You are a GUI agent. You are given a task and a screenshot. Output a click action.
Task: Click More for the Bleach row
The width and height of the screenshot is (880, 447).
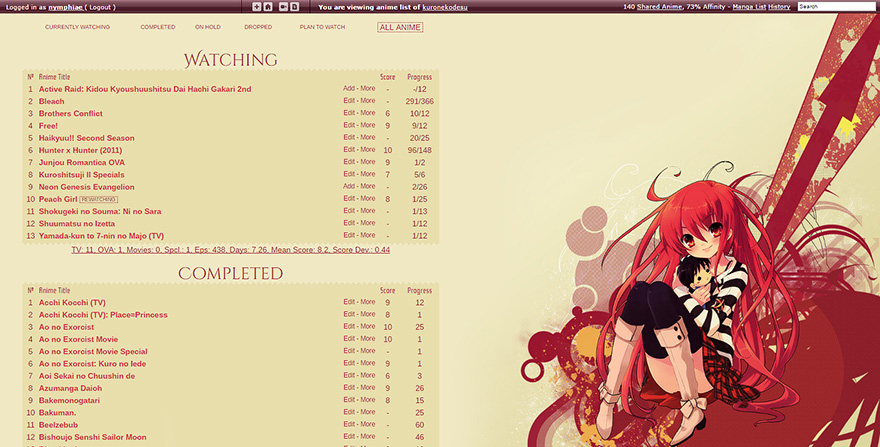click(x=368, y=101)
